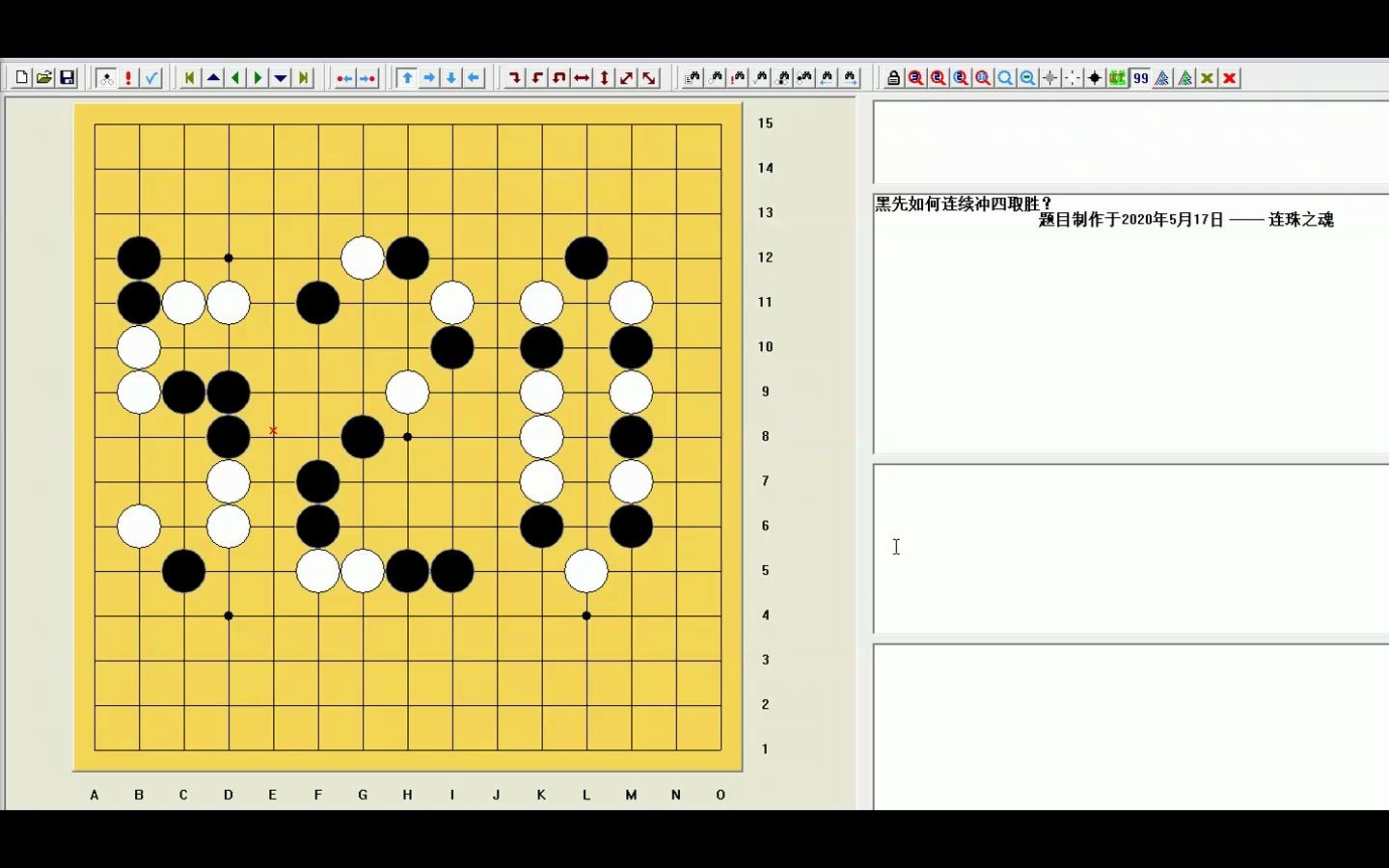This screenshot has width=1389, height=868.
Task: Click the two red dots left arrow icon
Action: coord(344,78)
